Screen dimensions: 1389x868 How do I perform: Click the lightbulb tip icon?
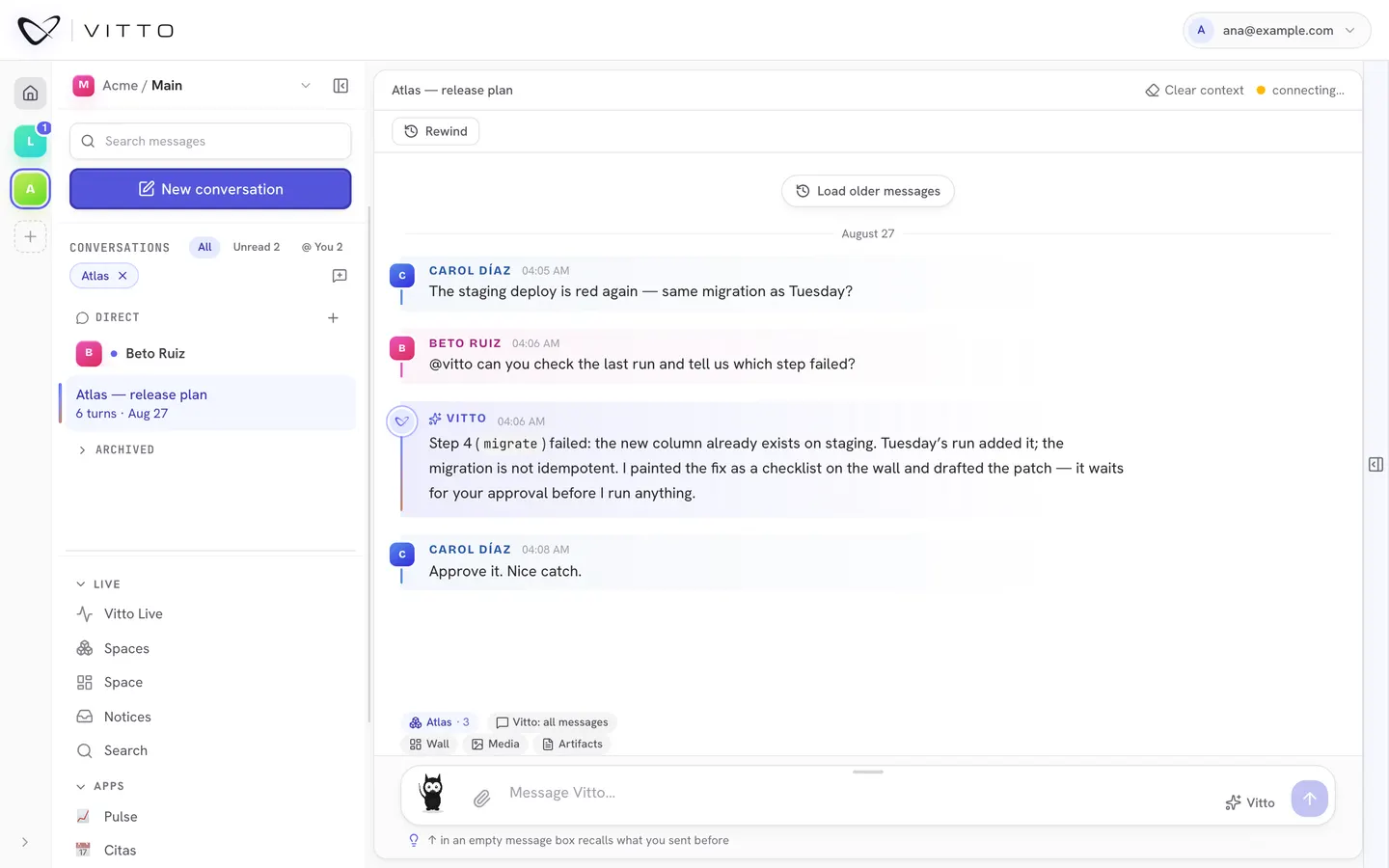pyautogui.click(x=414, y=840)
